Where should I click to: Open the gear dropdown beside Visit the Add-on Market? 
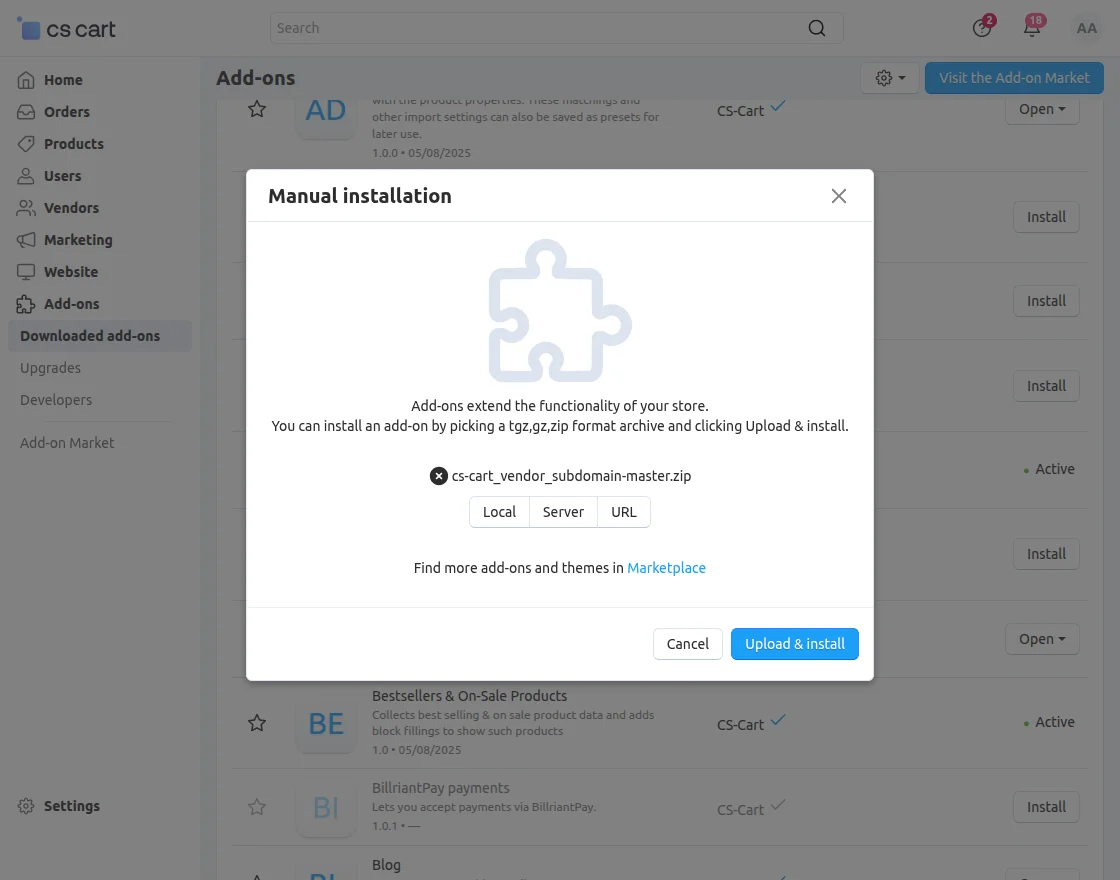889,77
